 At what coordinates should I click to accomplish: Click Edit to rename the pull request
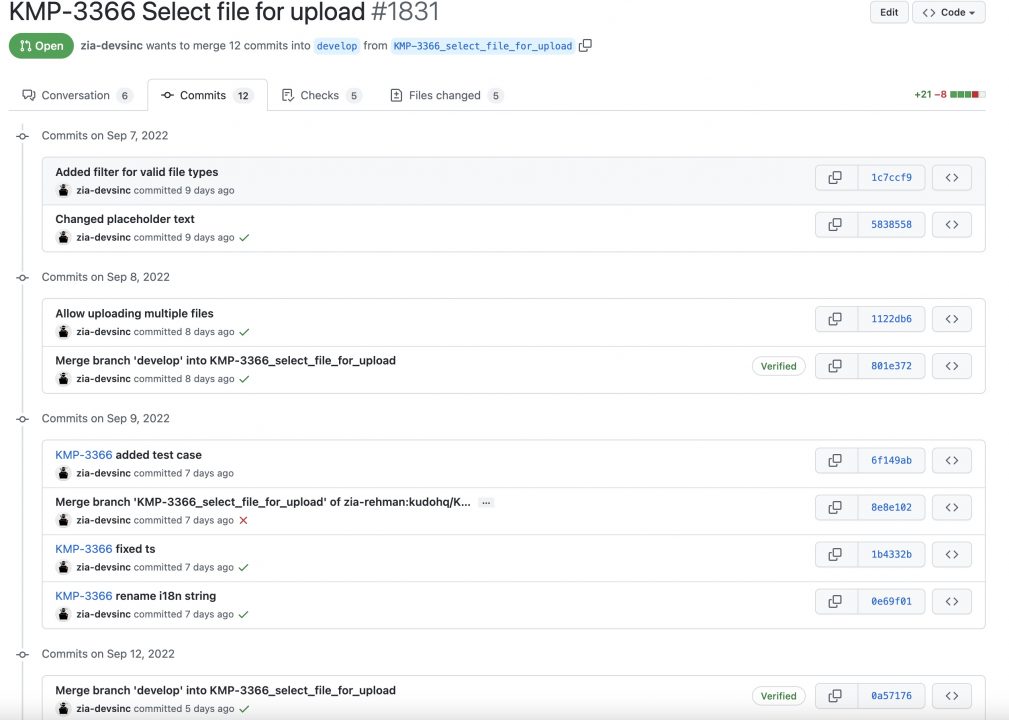tap(888, 12)
